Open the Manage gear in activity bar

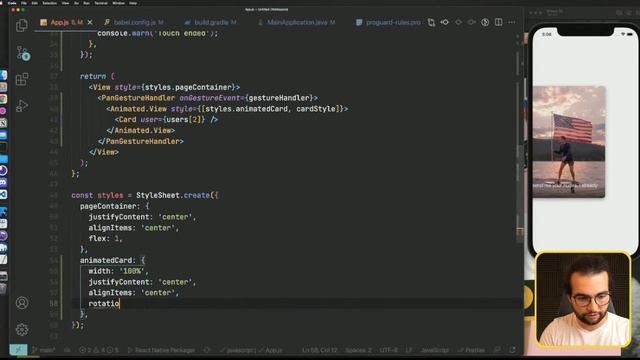[x=22, y=329]
